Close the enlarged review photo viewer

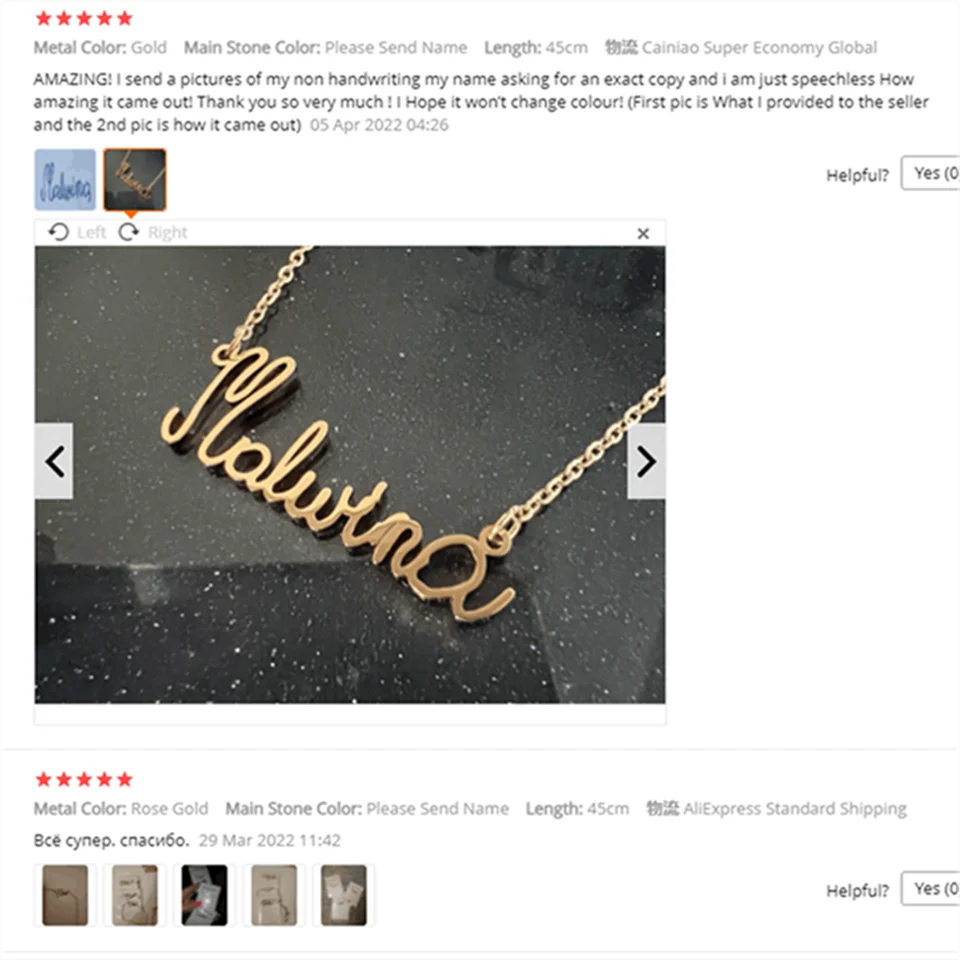[643, 233]
